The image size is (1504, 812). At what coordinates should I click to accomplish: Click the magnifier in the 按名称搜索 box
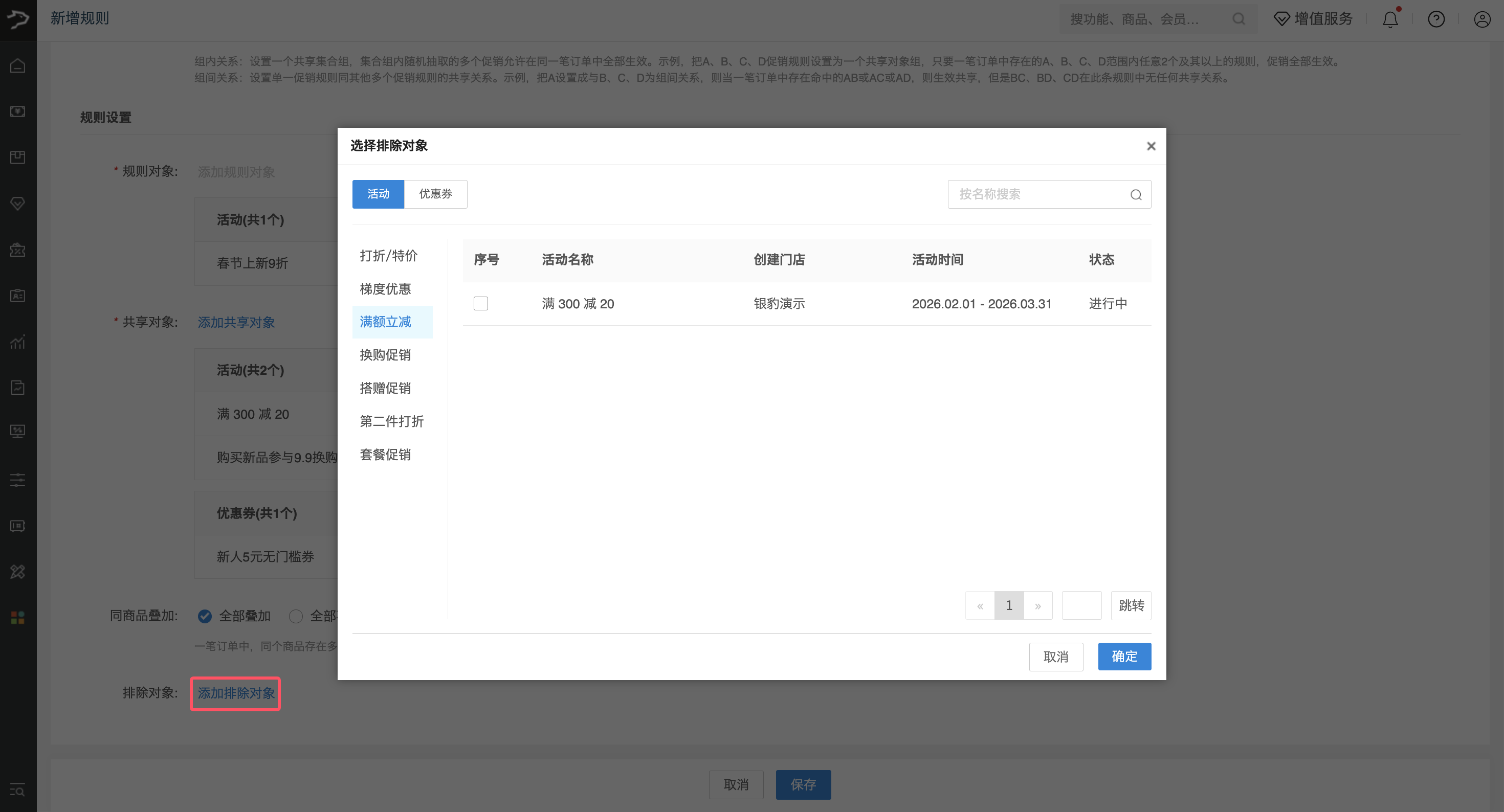pos(1136,194)
